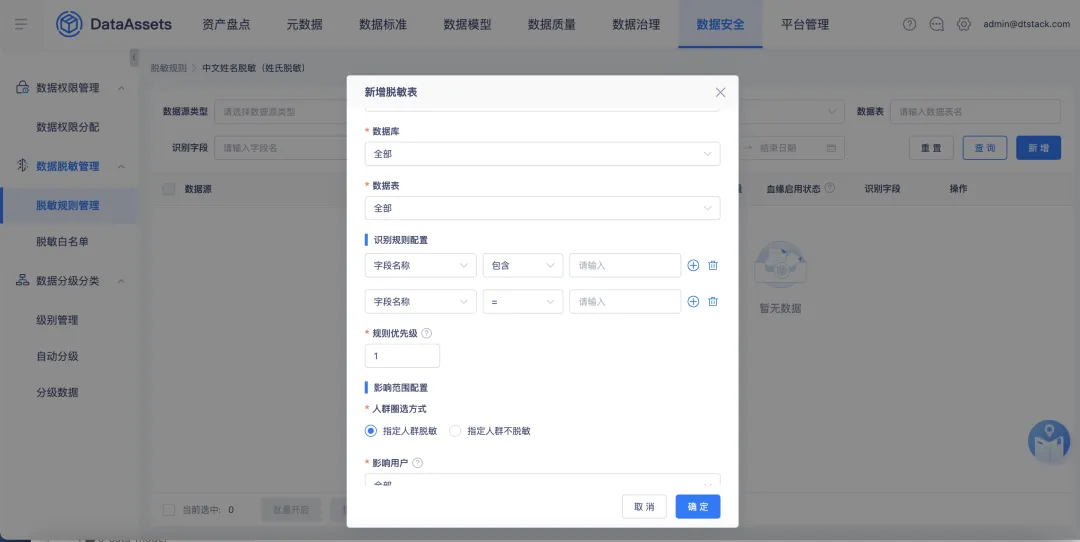Open 脱敏白名单 in sidebar

click(x=62, y=242)
